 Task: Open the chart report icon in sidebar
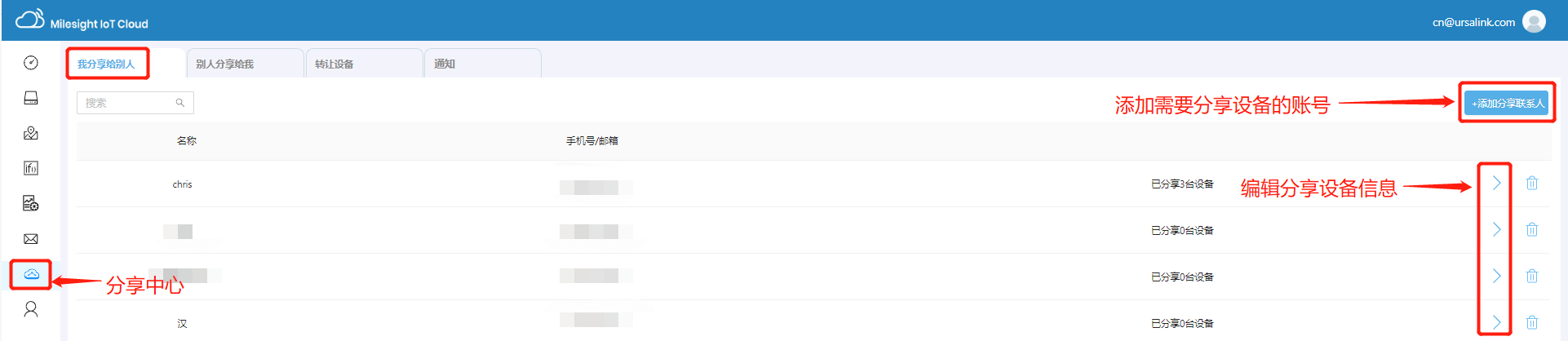point(31,168)
